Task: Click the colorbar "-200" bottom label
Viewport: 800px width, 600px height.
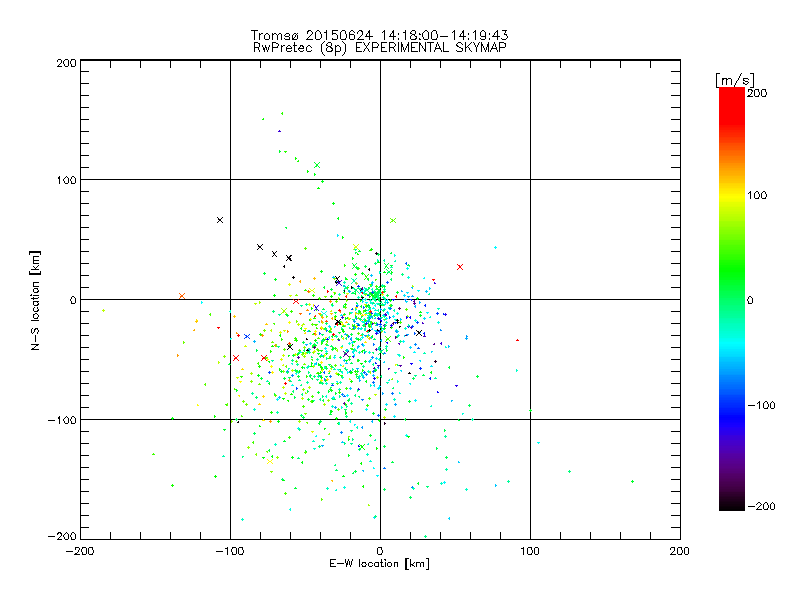Action: [x=761, y=506]
